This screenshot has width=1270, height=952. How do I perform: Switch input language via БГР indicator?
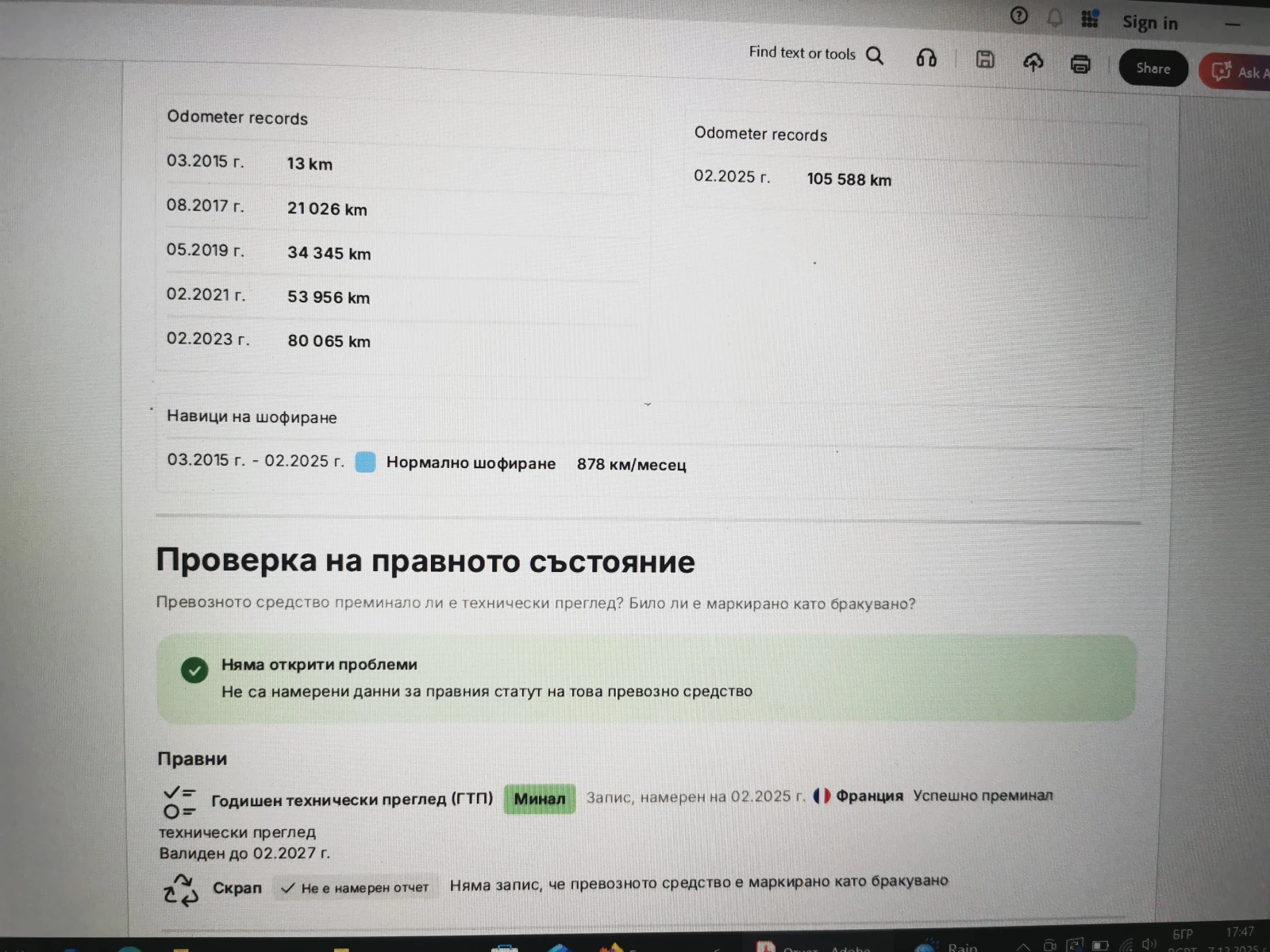[1182, 935]
